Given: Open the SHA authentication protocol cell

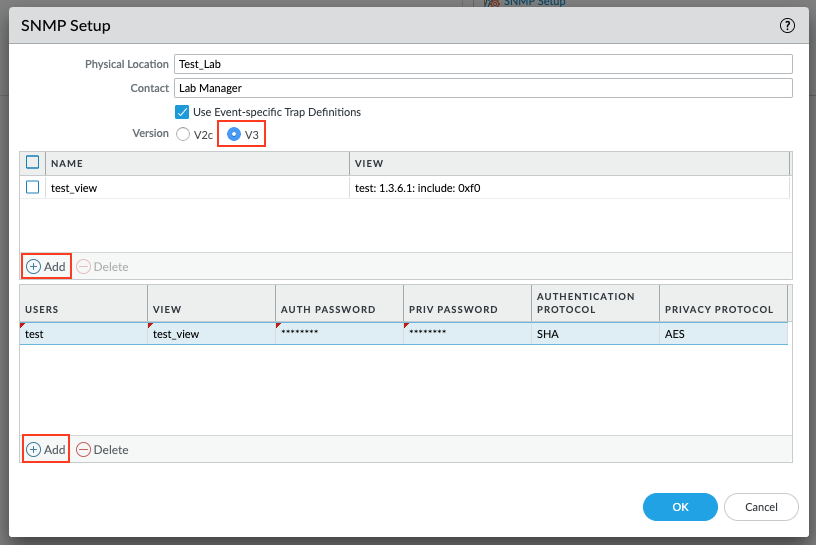Looking at the screenshot, I should pos(594,334).
